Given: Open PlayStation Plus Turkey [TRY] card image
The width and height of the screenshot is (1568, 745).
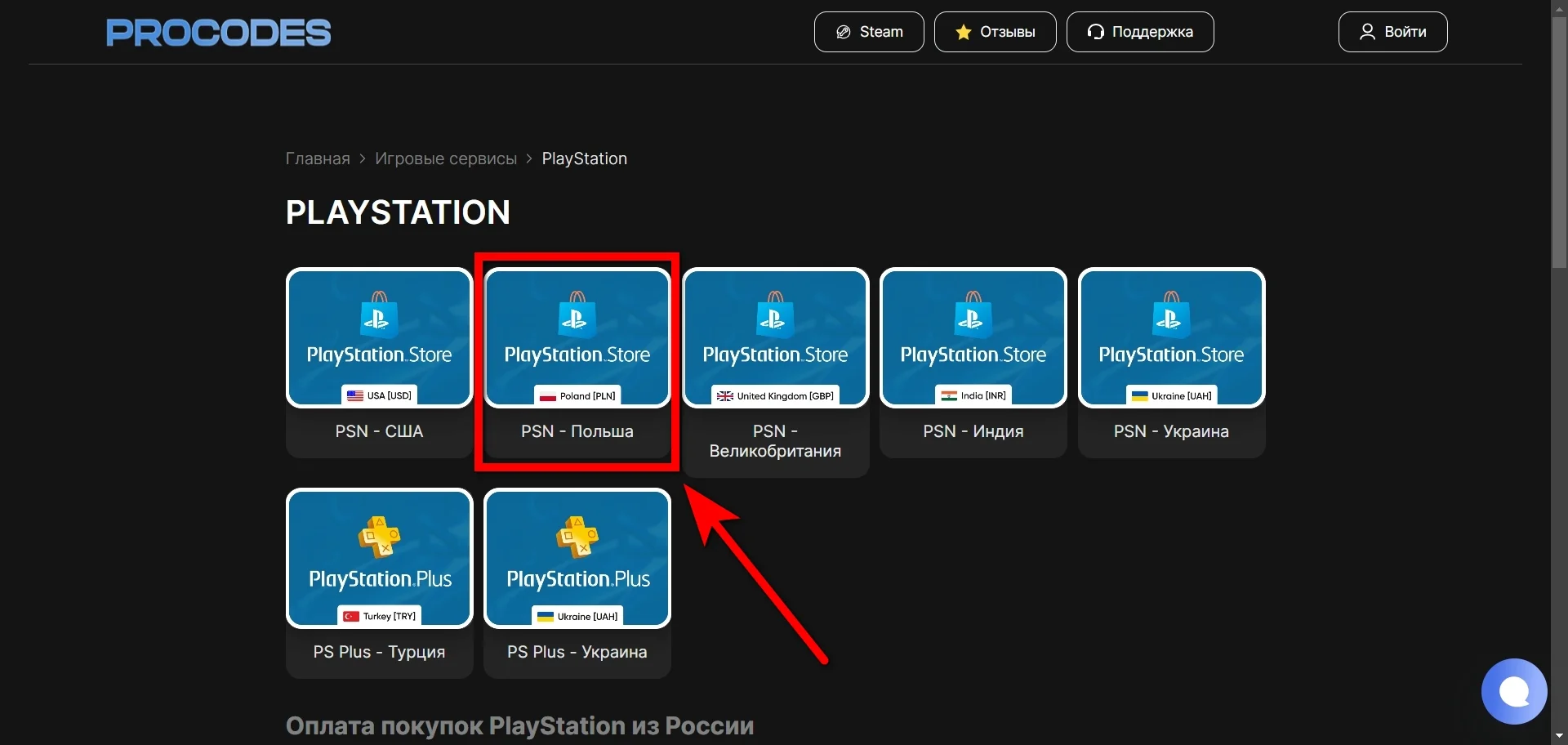Looking at the screenshot, I should click(380, 558).
